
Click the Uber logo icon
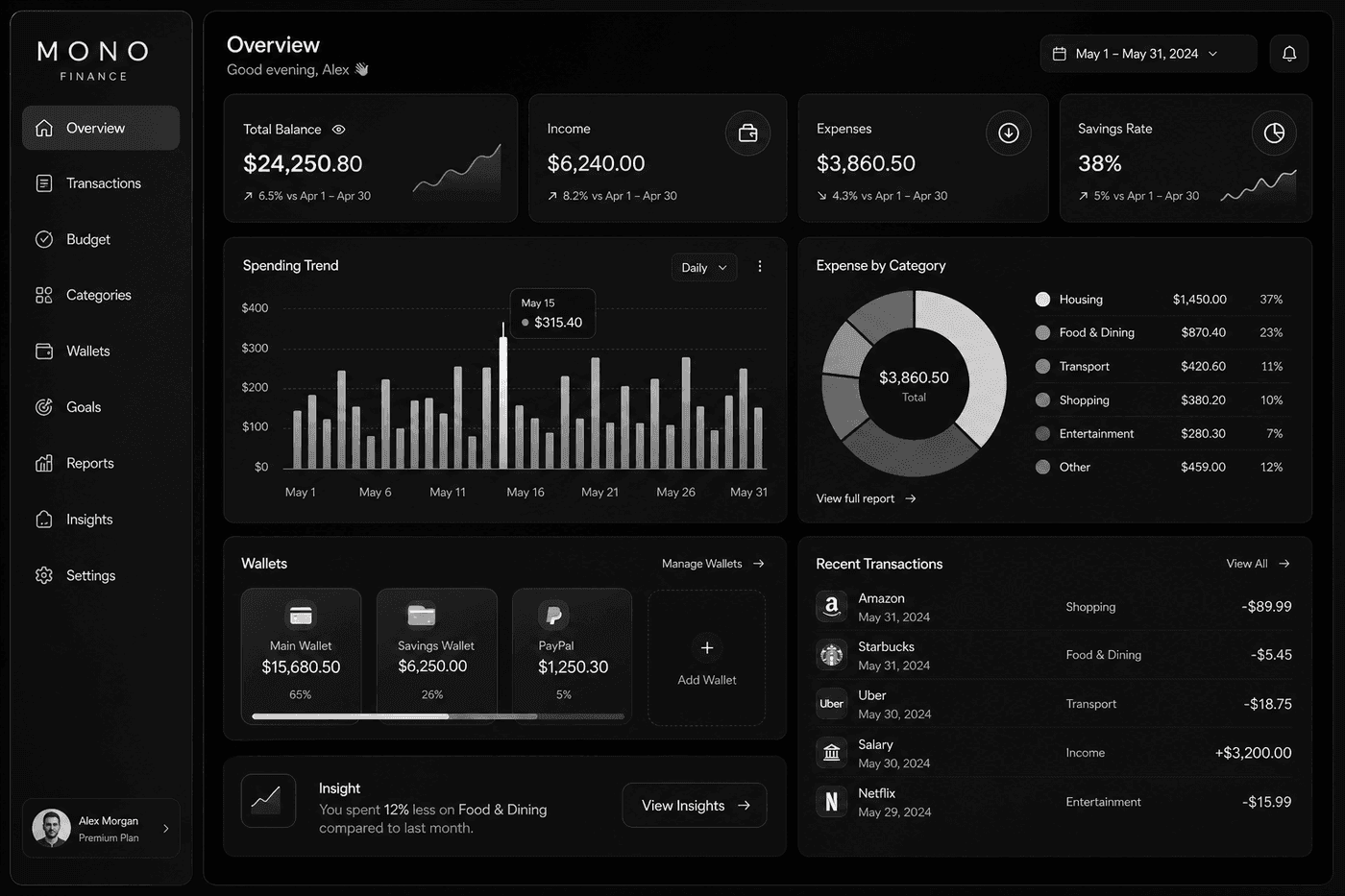(x=831, y=704)
